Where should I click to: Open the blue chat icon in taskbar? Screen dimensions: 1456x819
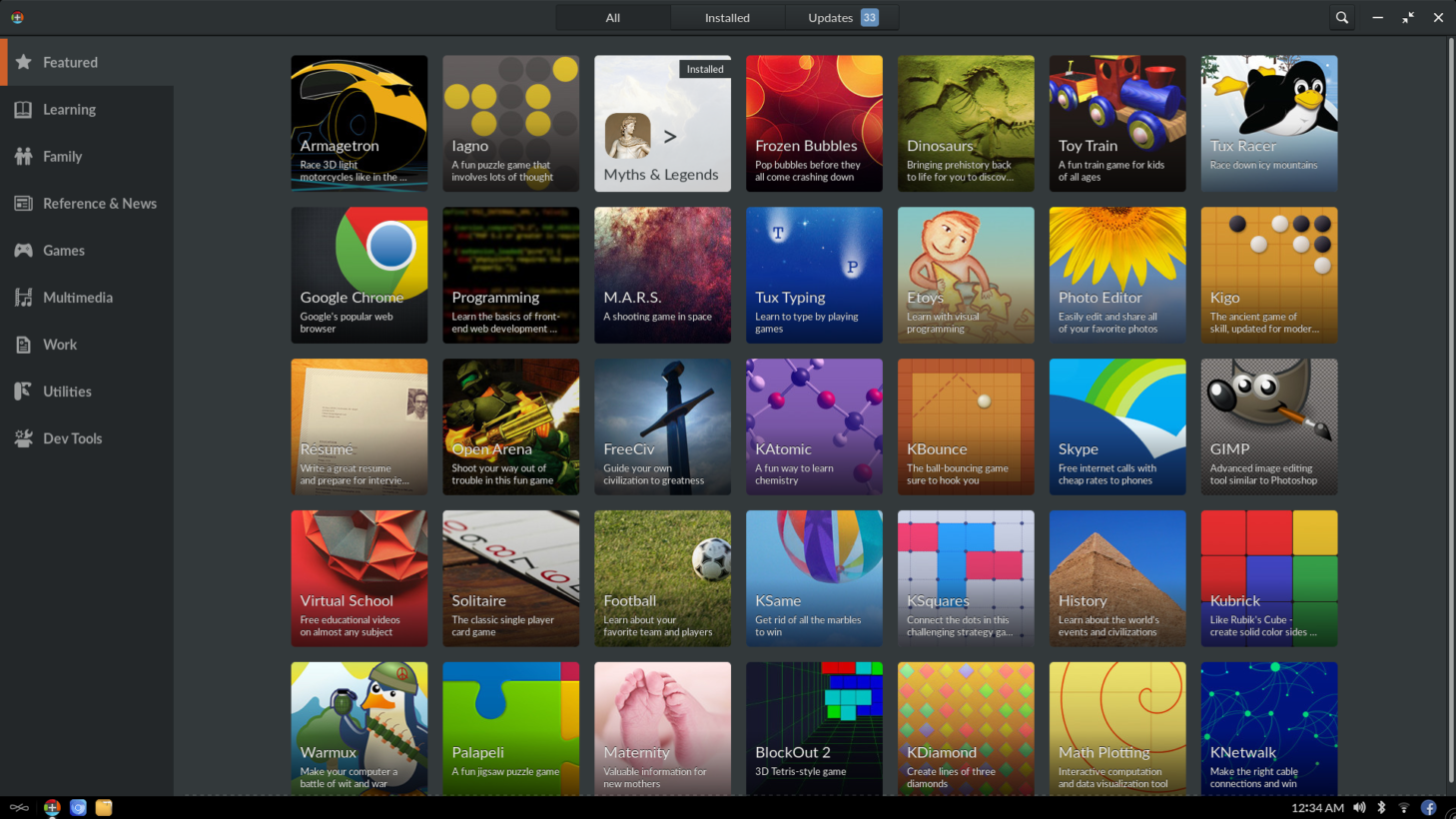click(x=78, y=808)
